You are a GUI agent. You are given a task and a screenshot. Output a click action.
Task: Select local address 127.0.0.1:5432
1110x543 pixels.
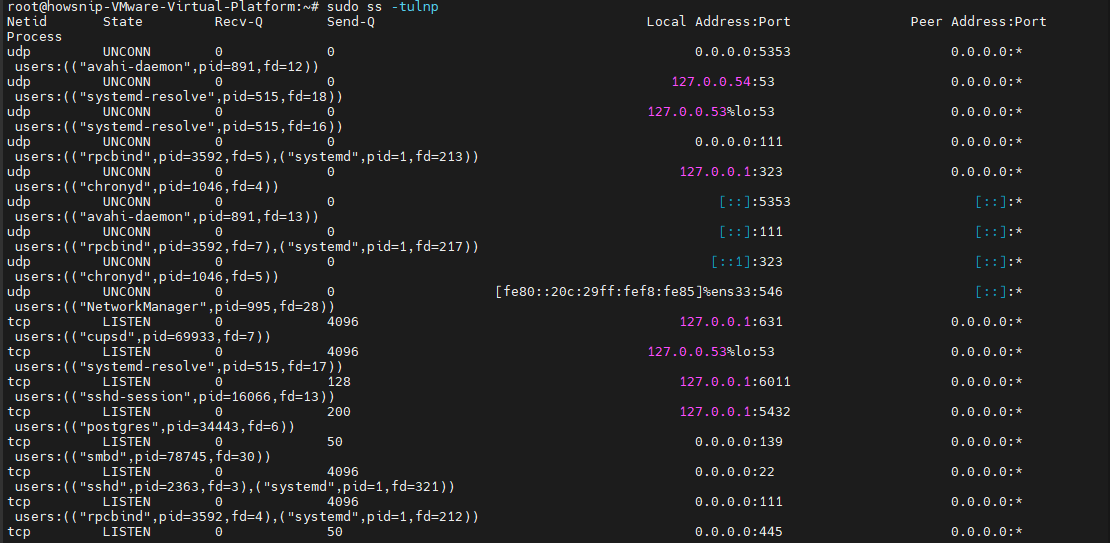point(735,412)
